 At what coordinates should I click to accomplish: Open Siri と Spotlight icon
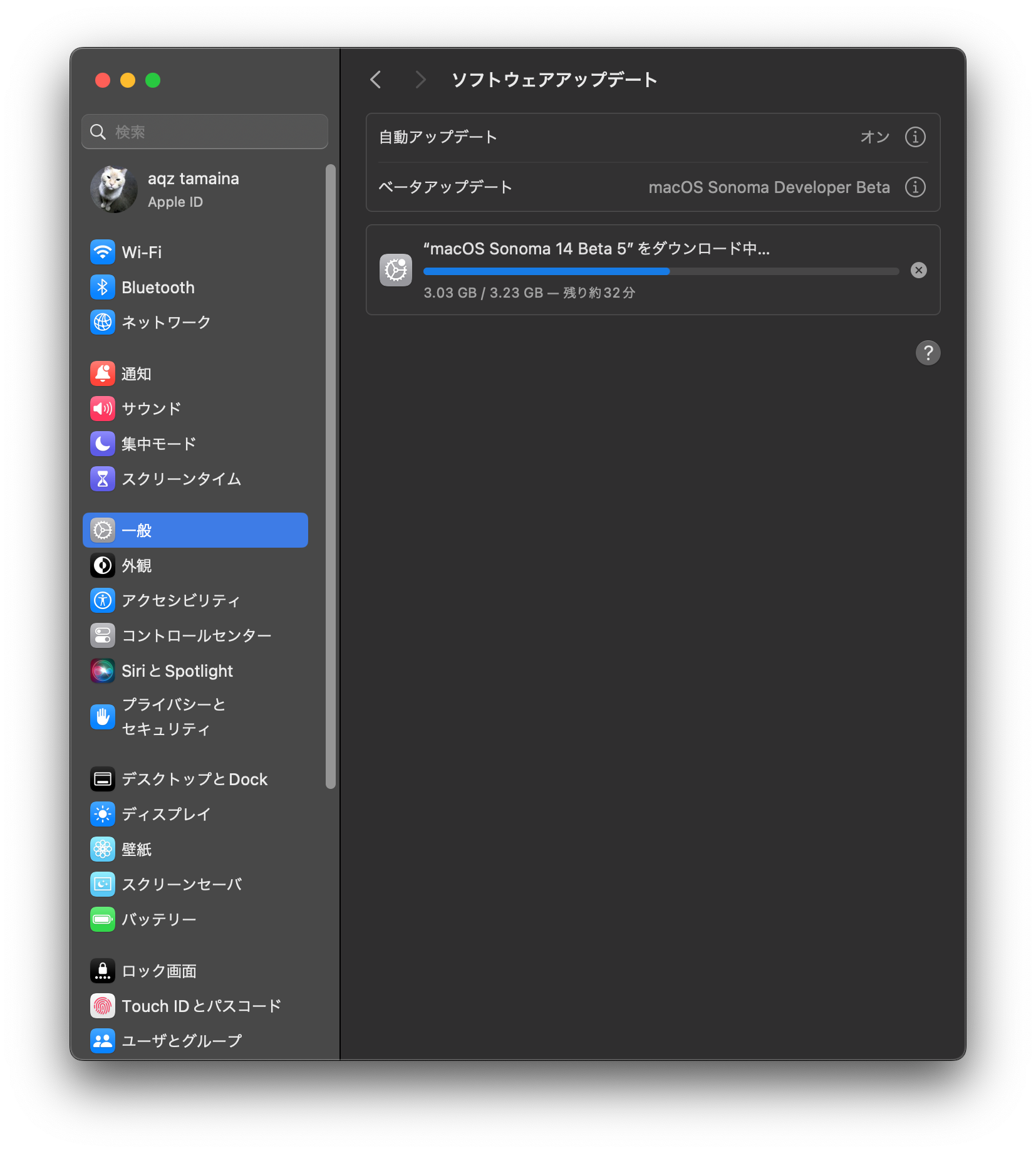103,671
